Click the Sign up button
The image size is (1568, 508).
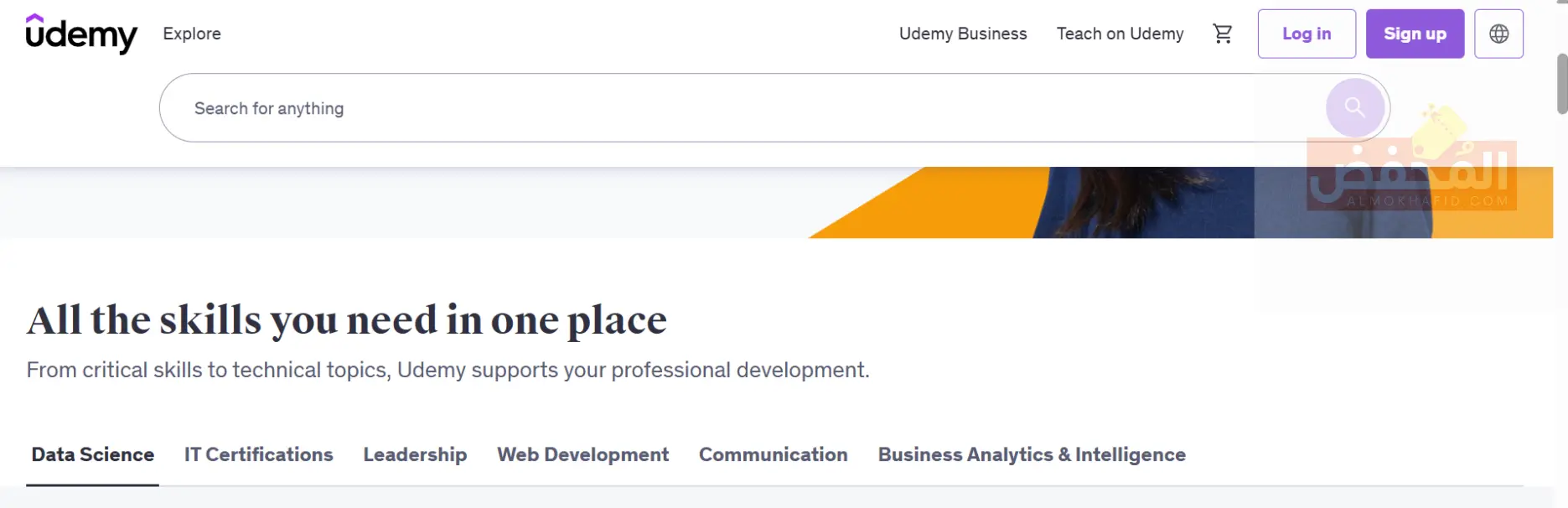pos(1415,34)
